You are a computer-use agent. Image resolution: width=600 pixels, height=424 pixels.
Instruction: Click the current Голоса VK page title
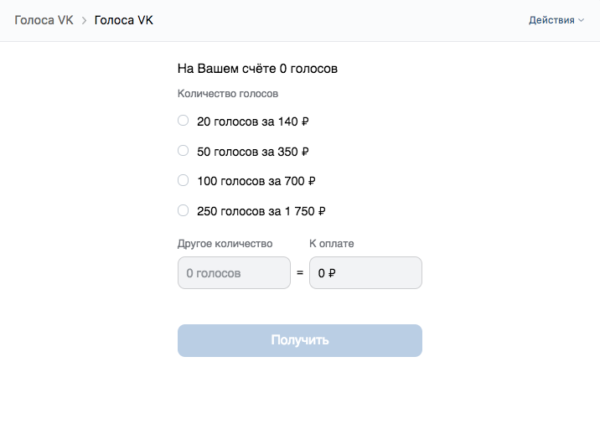pyautogui.click(x=124, y=20)
